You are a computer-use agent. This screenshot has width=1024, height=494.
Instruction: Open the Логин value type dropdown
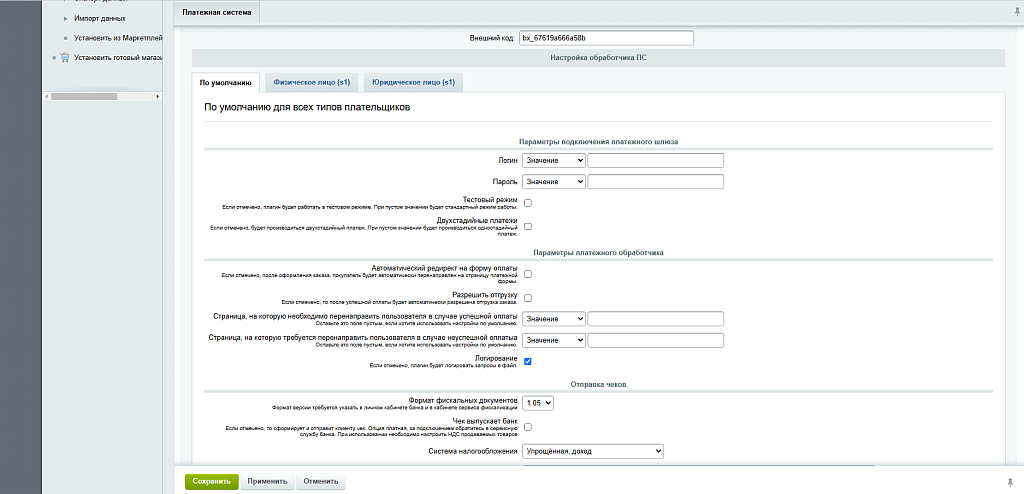click(x=553, y=160)
